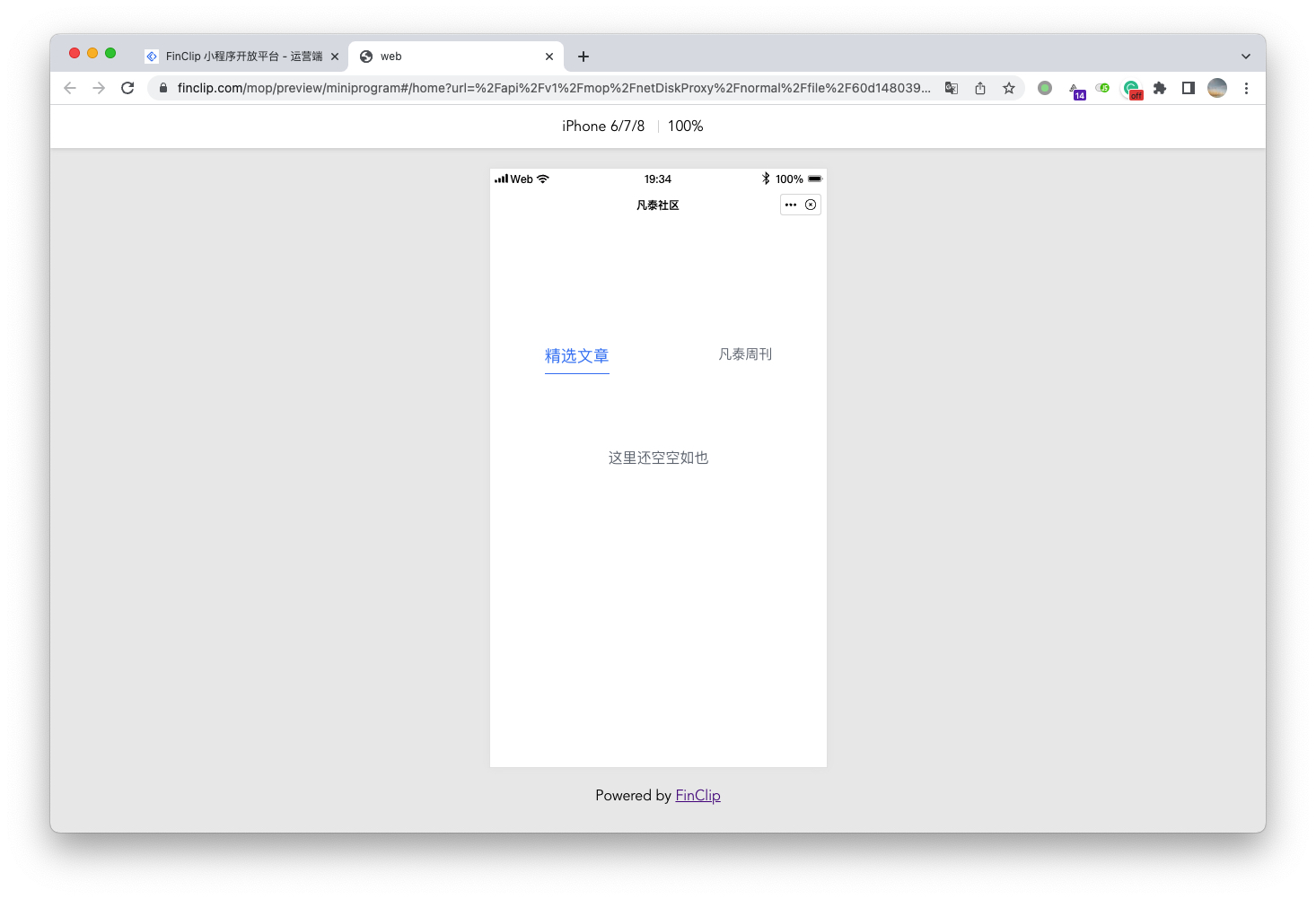Close the mini program with the circled X
1316x899 pixels.
point(811,205)
